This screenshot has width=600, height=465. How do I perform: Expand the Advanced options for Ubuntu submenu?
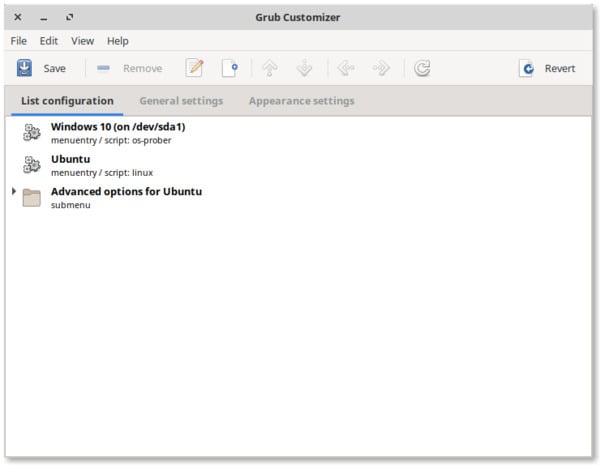click(x=14, y=191)
